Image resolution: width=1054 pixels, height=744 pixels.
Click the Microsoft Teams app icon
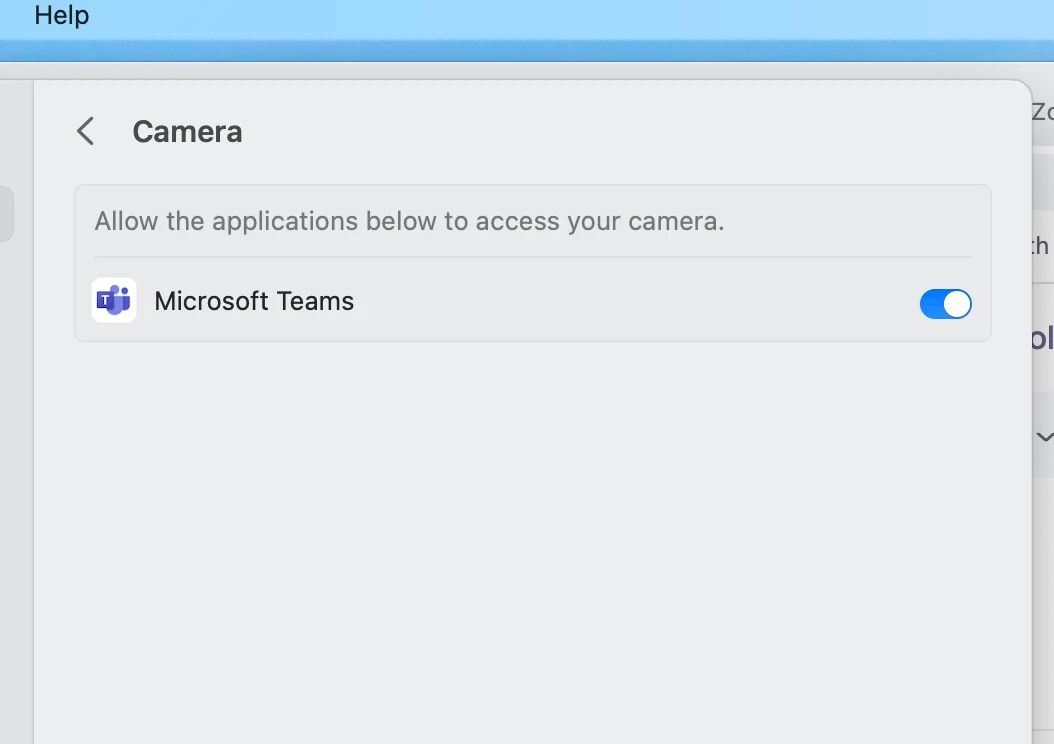click(114, 300)
